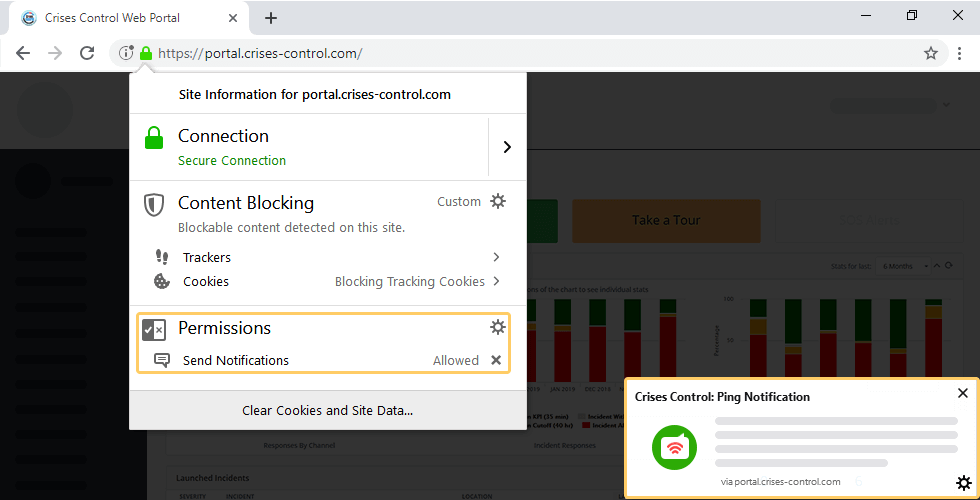Image resolution: width=980 pixels, height=500 pixels.
Task: Click the collapse caret next to stats dropdown
Action: 937,266
